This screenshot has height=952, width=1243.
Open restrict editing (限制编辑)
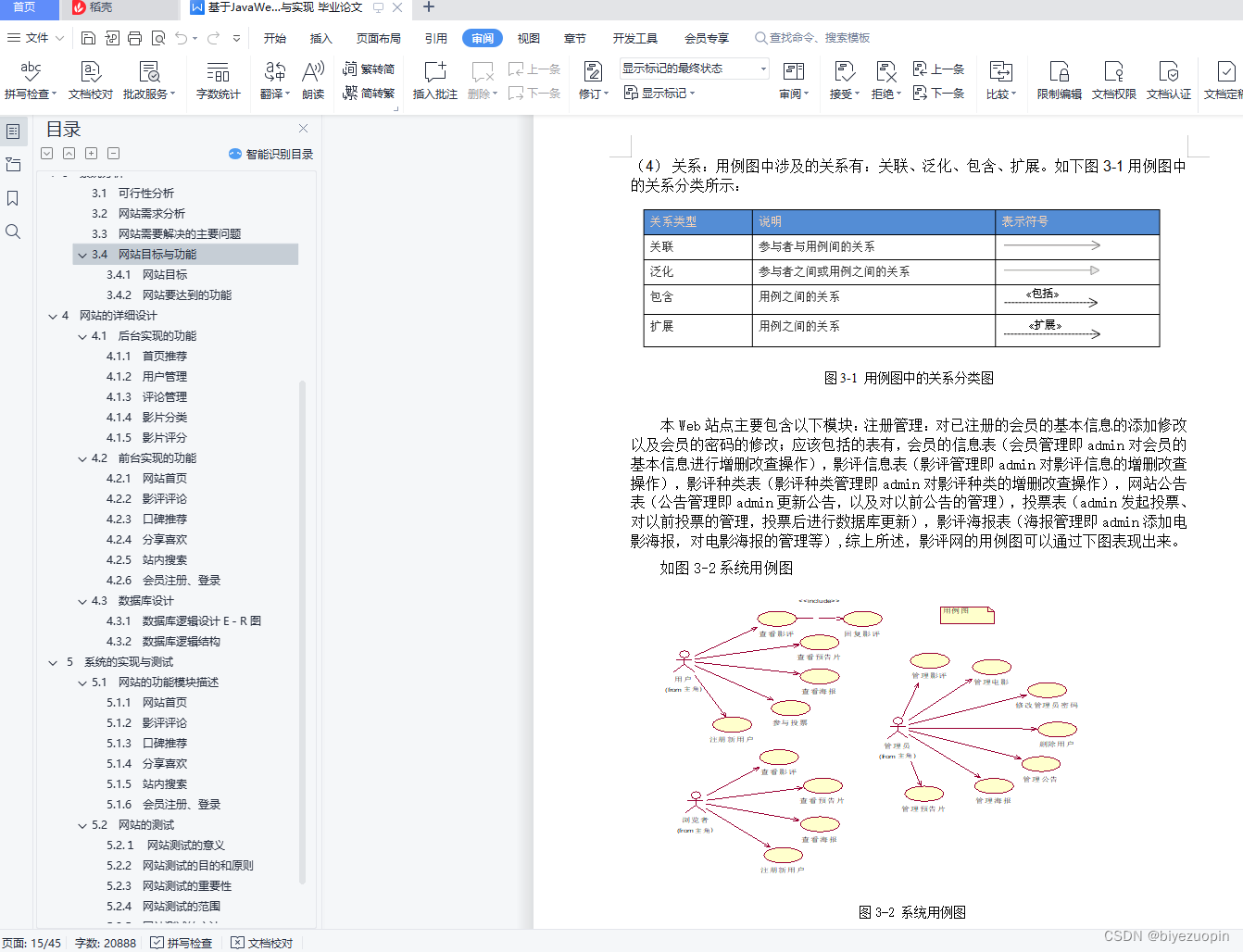pos(1059,81)
